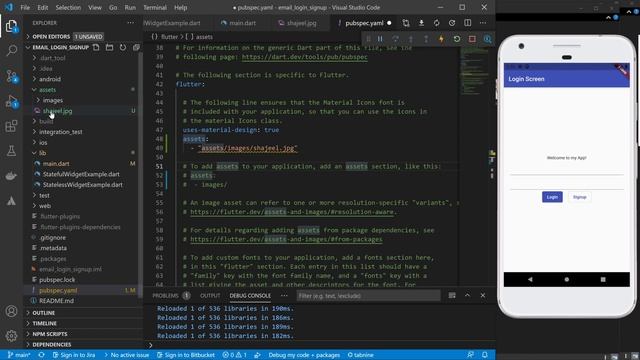
Task: Click Sign in to Bitbucket status item
Action: [186, 355]
